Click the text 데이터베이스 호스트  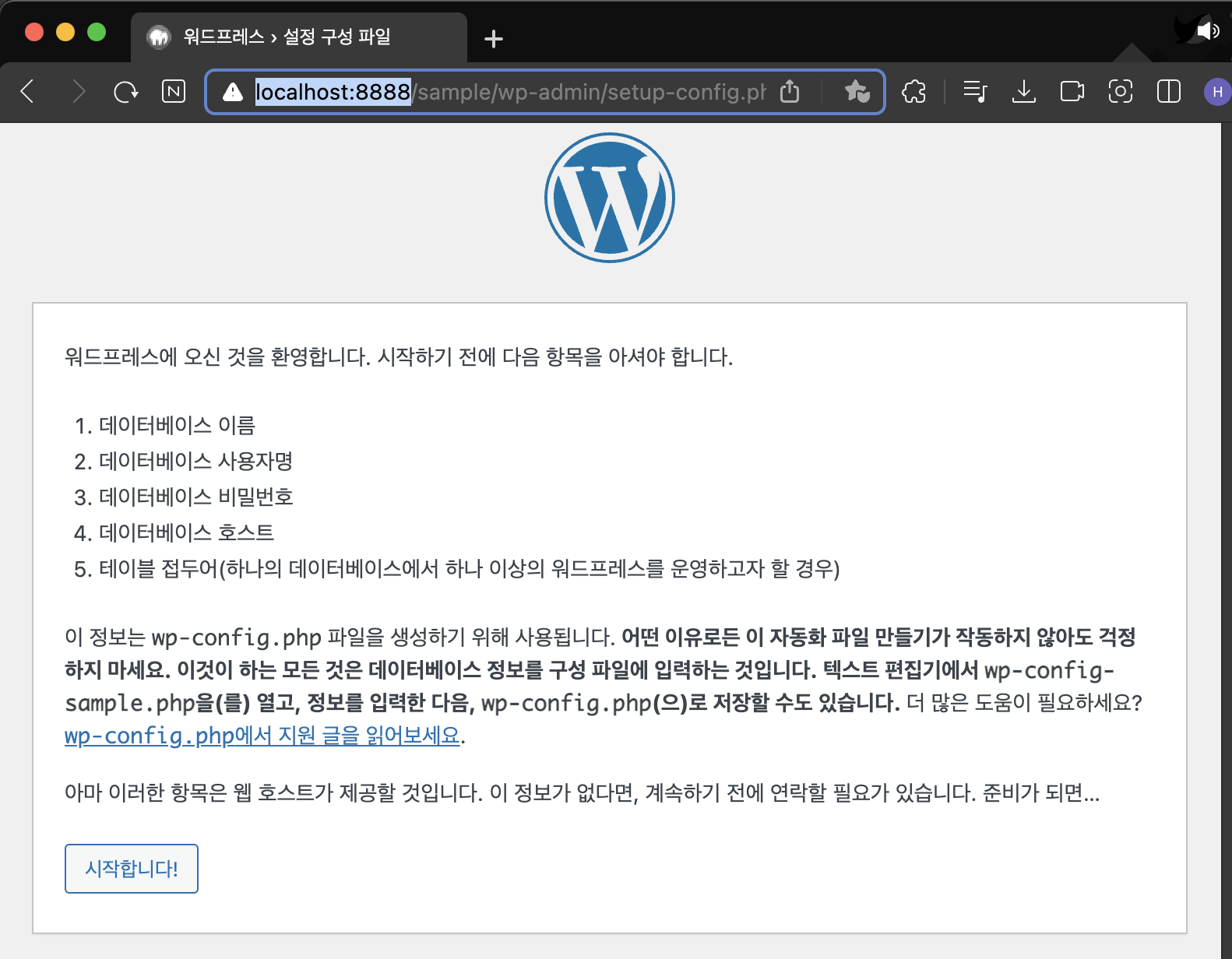coord(187,532)
